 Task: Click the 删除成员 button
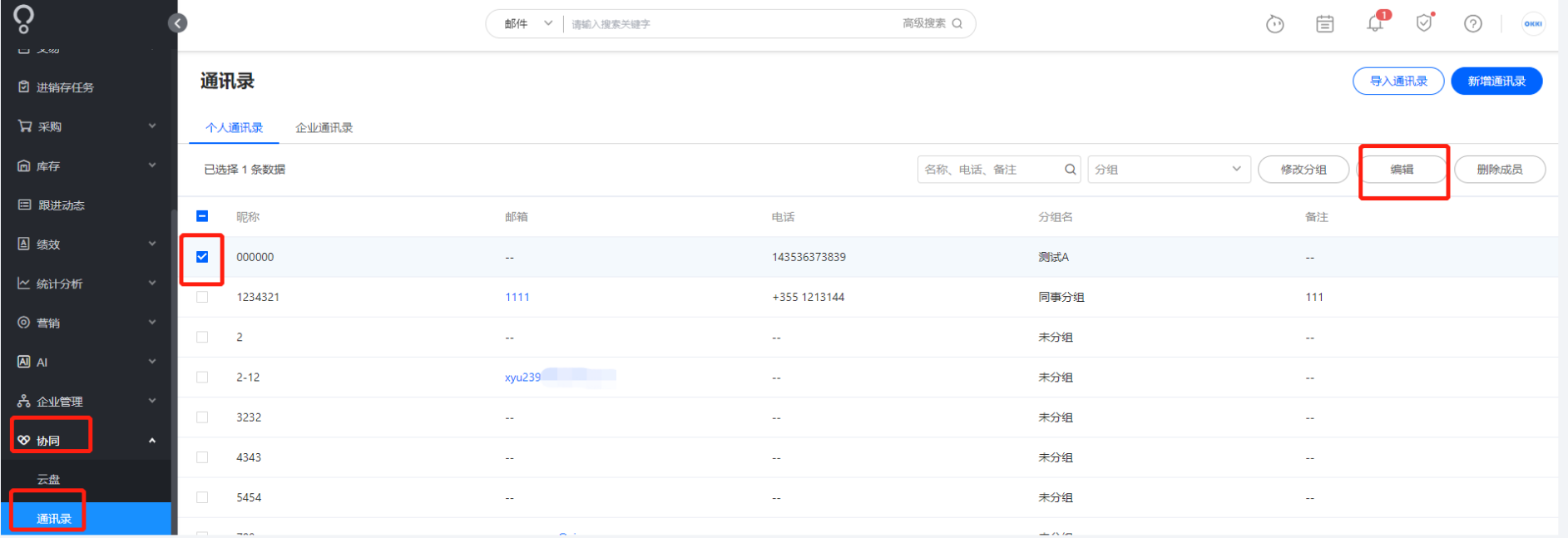(x=1500, y=170)
